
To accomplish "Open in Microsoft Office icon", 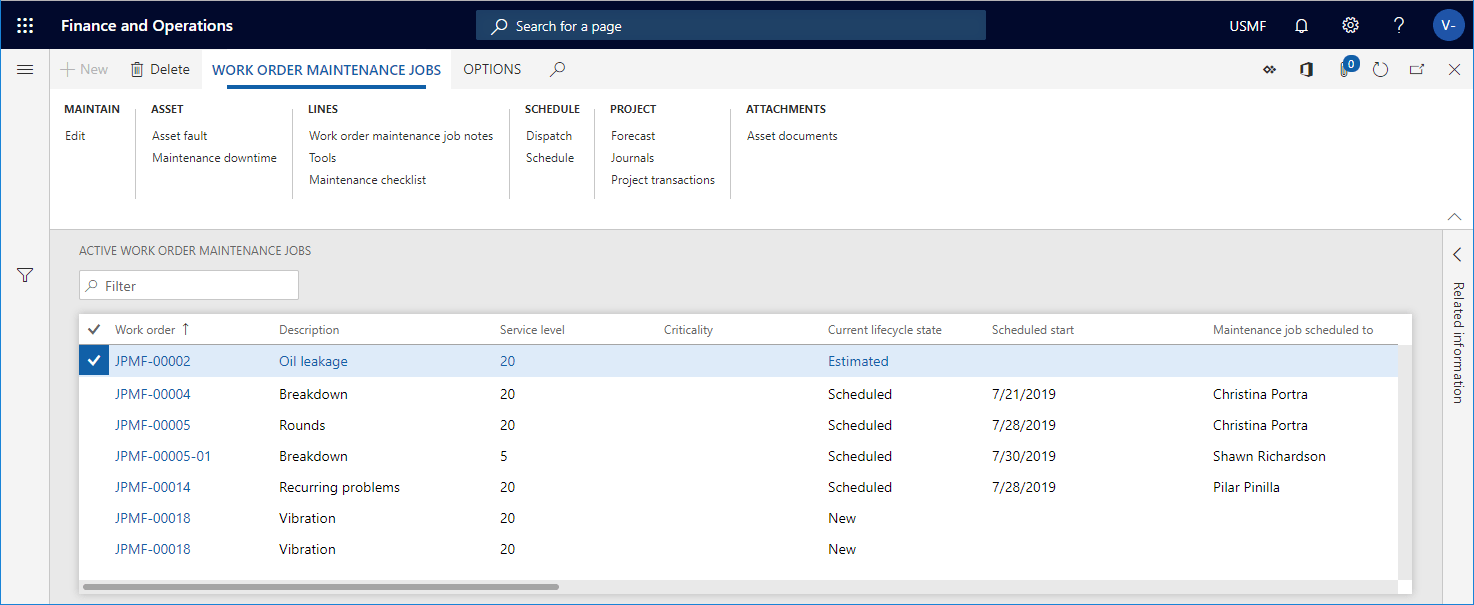I will (1306, 70).
